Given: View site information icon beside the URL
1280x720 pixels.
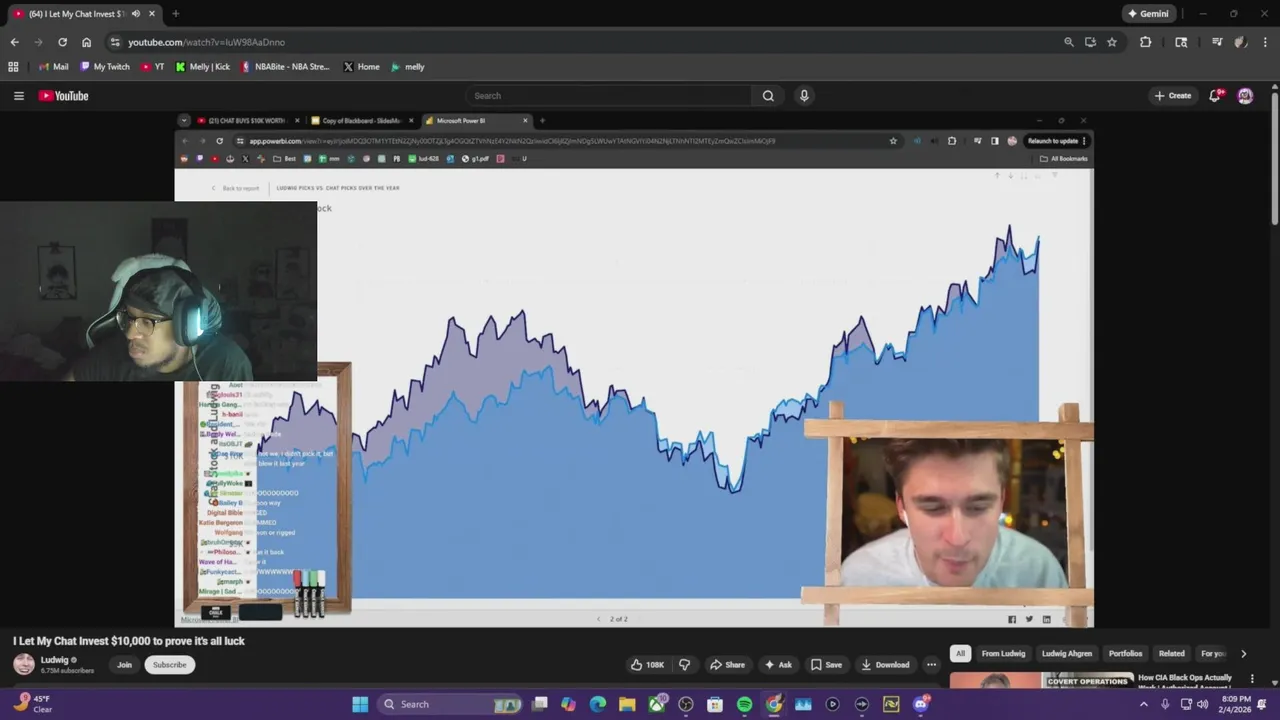Looking at the screenshot, I should coord(115,42).
